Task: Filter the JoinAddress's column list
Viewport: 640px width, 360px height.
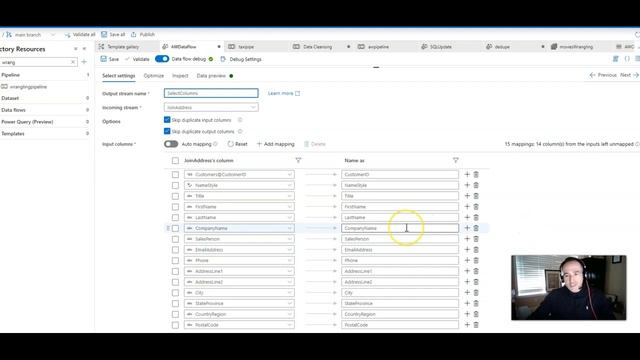Action: click(x=298, y=160)
